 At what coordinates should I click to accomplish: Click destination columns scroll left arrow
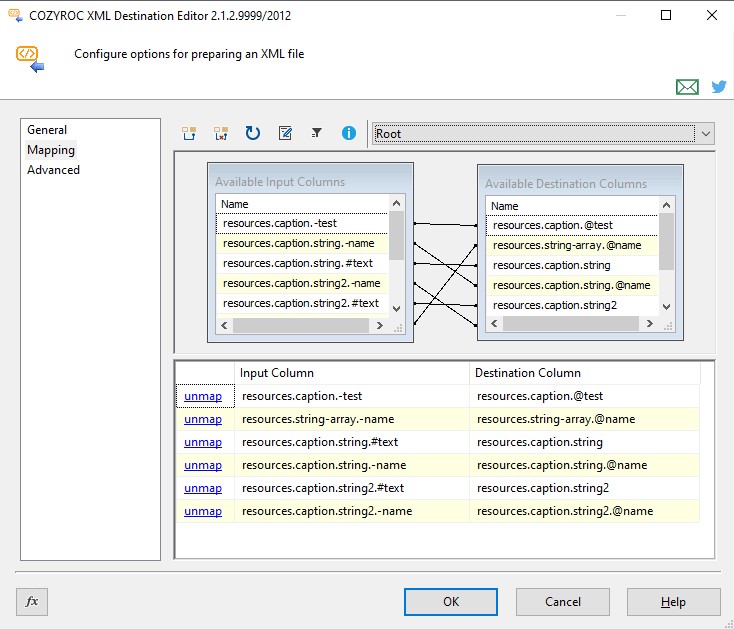tap(494, 323)
